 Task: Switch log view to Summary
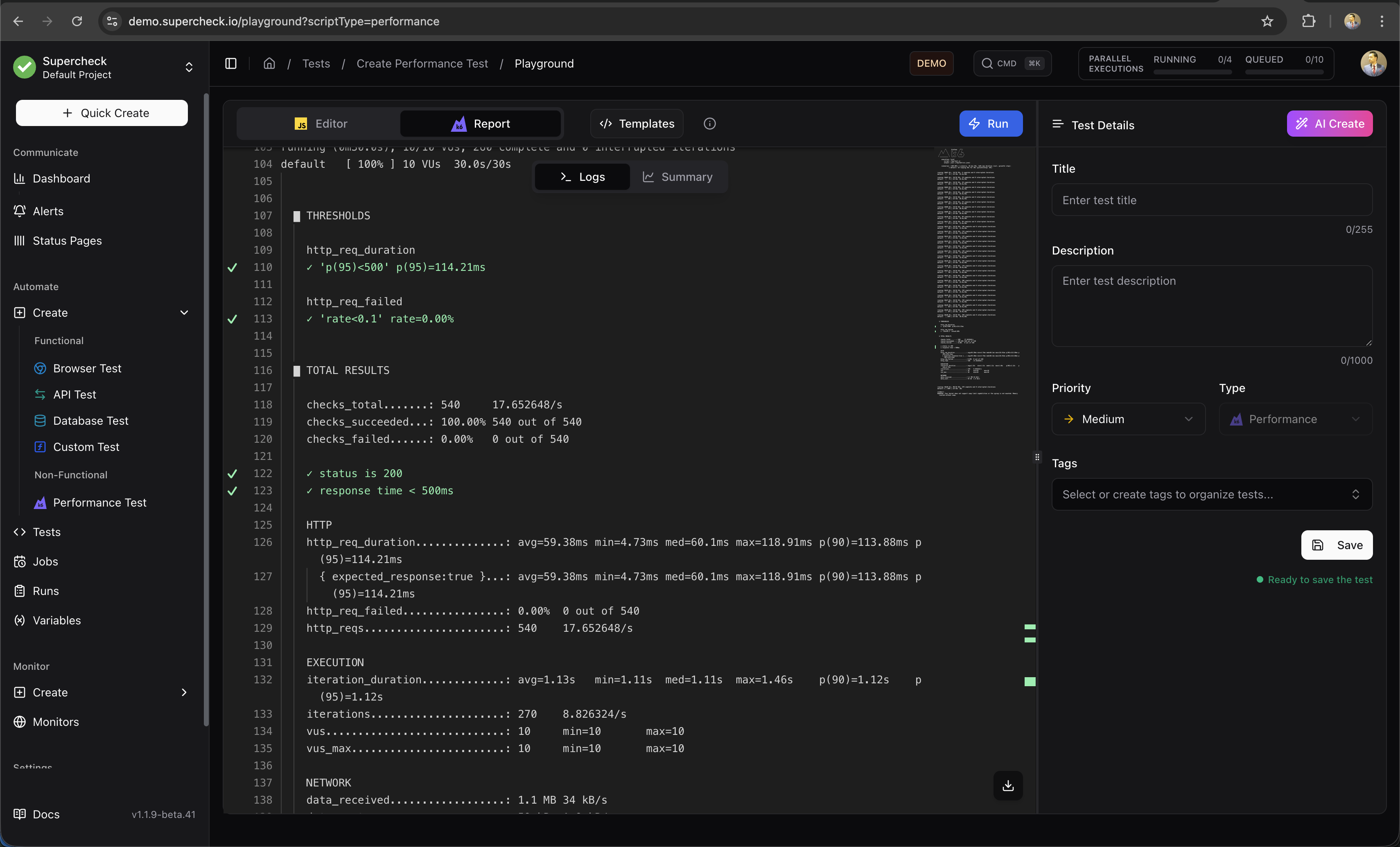point(680,177)
